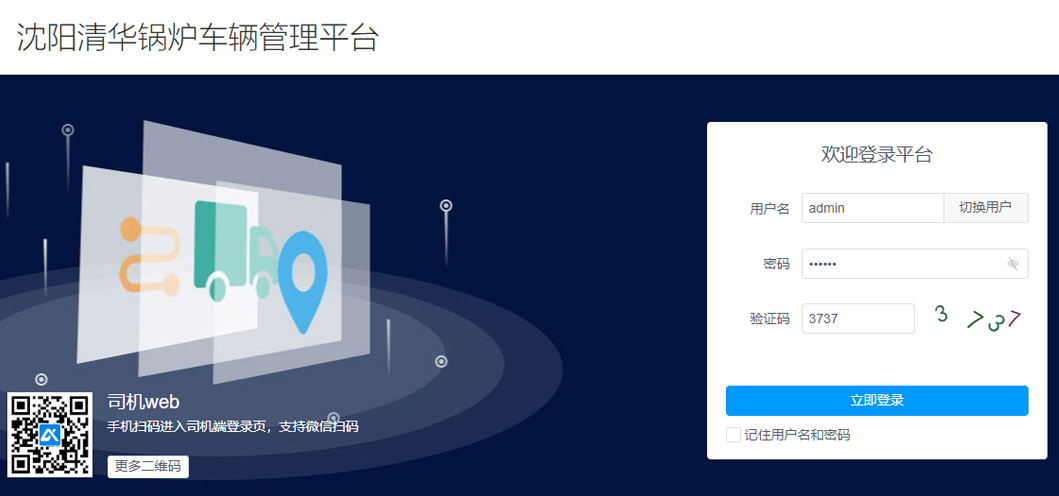Viewport: 1059px width, 496px height.
Task: Click the 切换用户 button
Action: [985, 208]
